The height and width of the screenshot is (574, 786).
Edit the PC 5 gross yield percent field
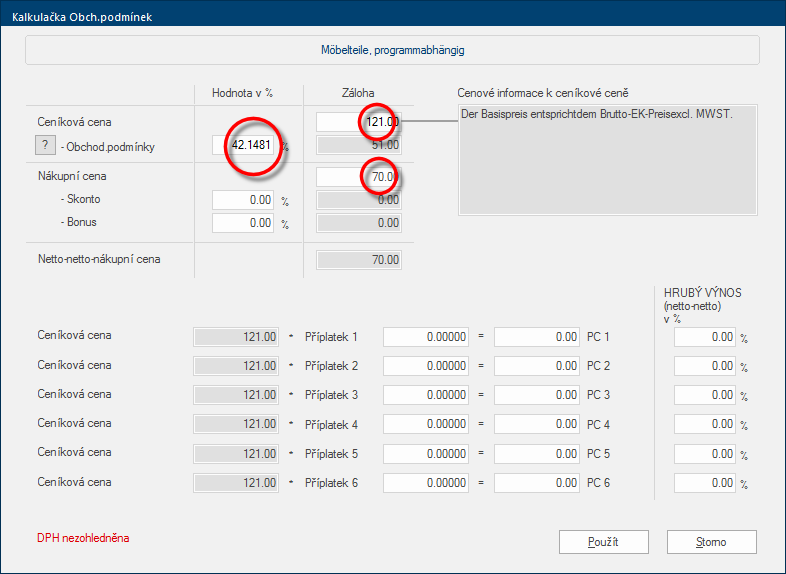pos(705,454)
